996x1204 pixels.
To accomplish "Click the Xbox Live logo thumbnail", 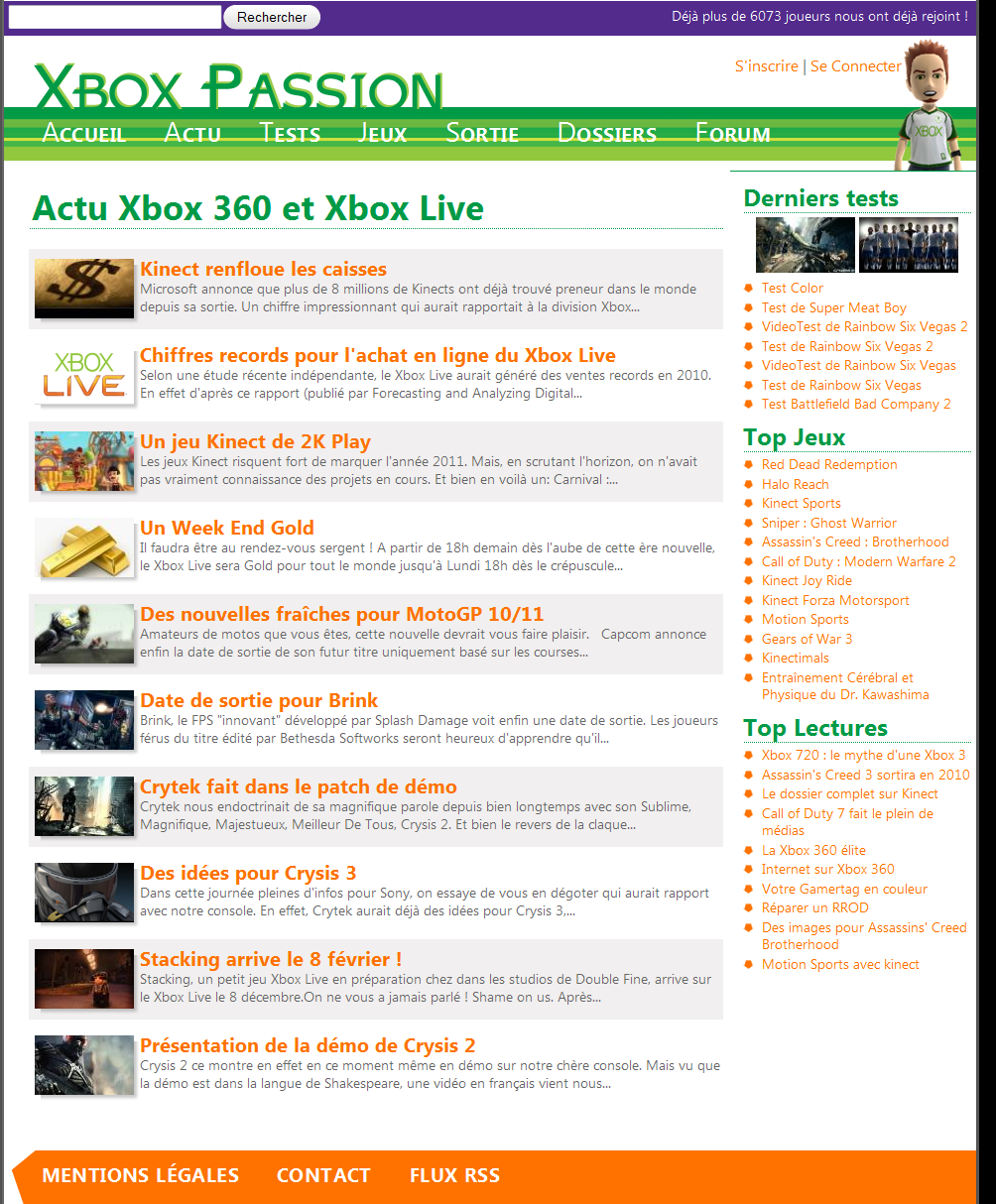I will 84,375.
